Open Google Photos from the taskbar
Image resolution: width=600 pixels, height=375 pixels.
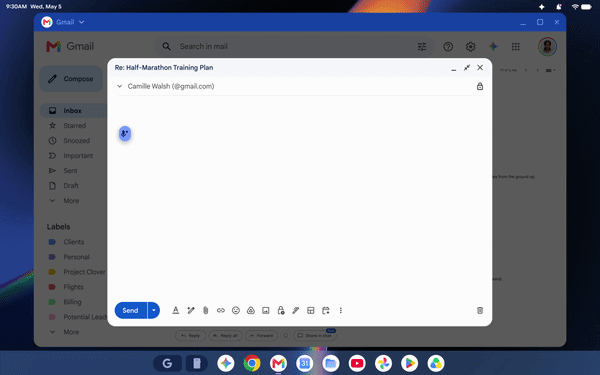pyautogui.click(x=383, y=363)
